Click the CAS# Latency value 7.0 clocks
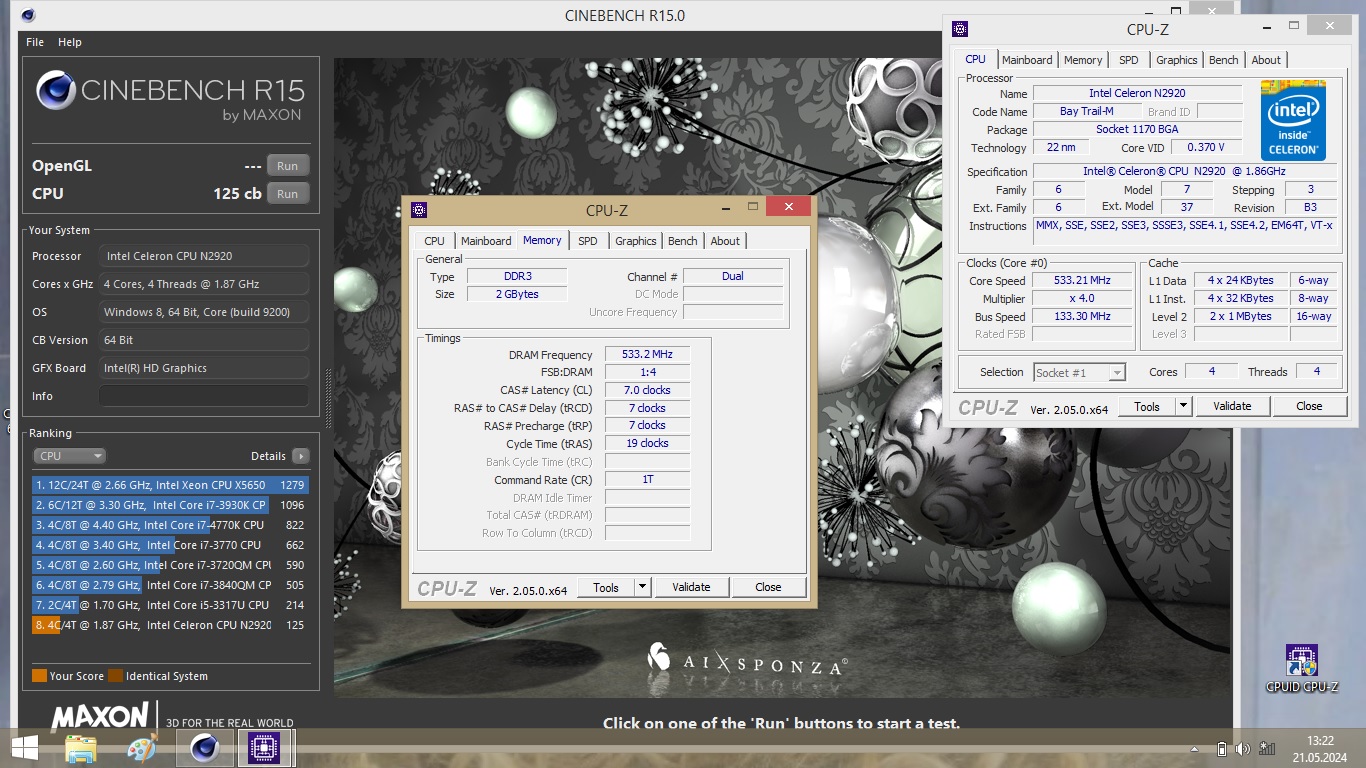Image resolution: width=1366 pixels, height=768 pixels. pos(647,390)
